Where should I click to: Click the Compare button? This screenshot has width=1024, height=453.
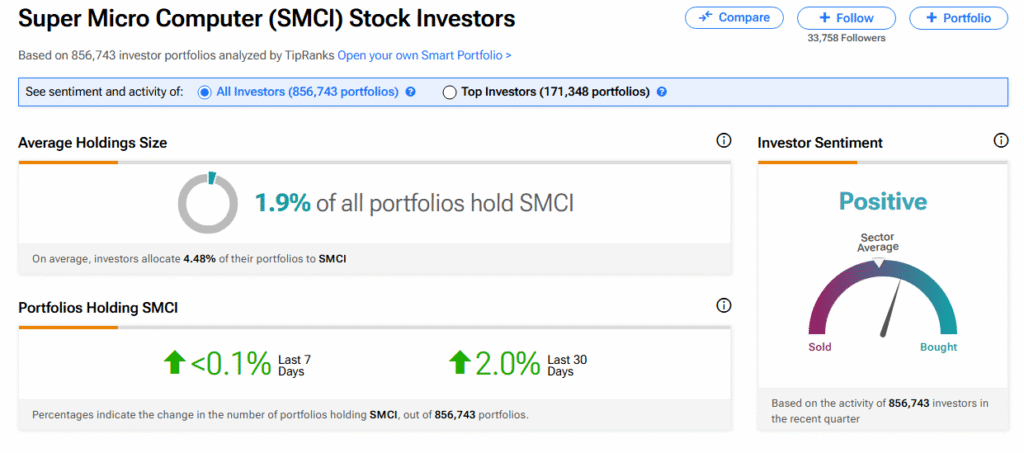point(735,18)
